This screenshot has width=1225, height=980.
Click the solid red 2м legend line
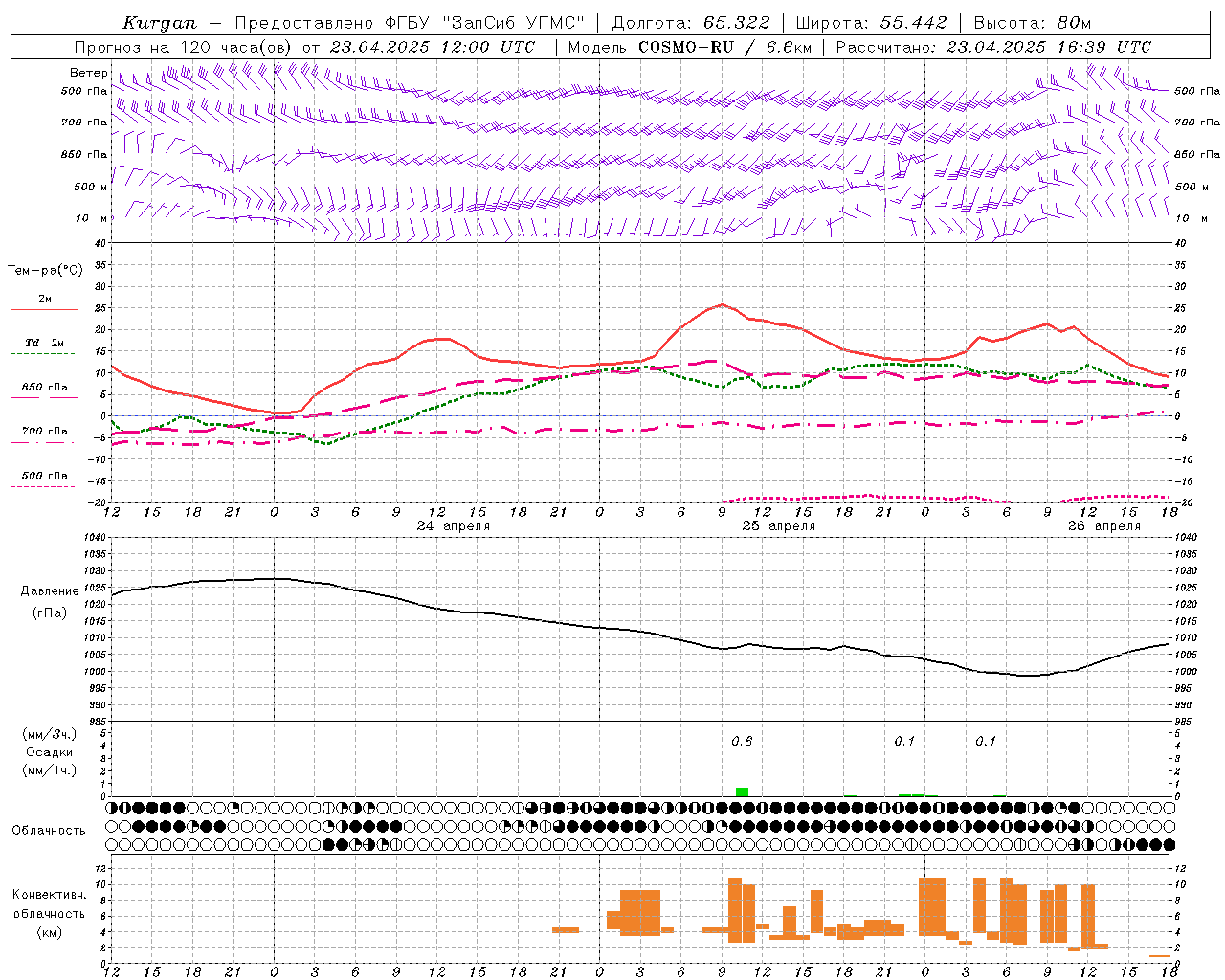coord(44,310)
